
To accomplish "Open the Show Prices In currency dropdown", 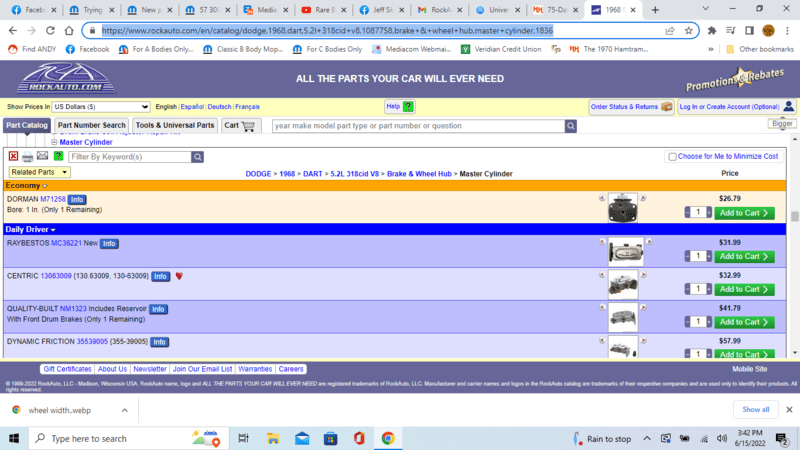I will 100,106.
